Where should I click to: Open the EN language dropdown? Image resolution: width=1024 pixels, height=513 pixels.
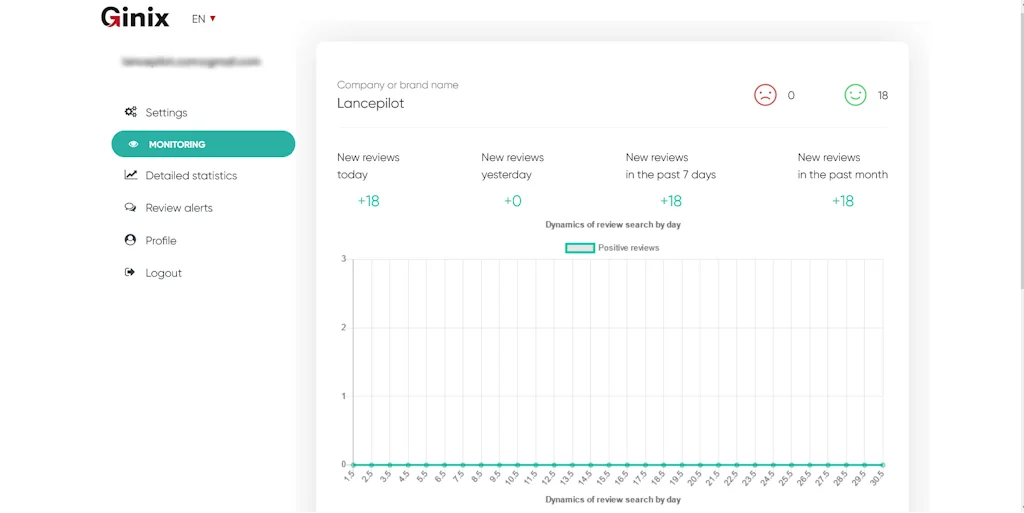pyautogui.click(x=203, y=19)
